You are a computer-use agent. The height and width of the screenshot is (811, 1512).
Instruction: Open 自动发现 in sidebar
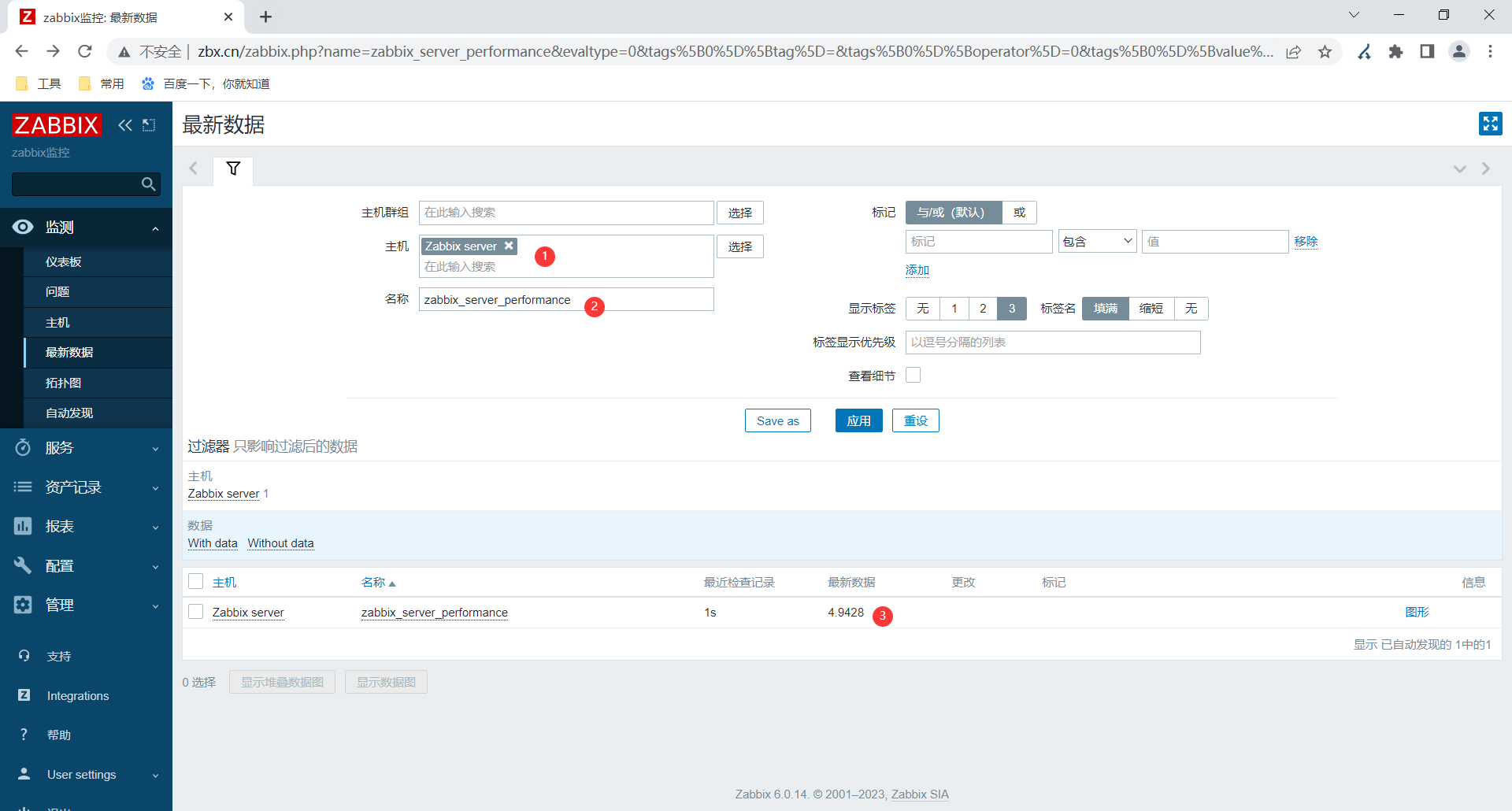[x=98, y=413]
